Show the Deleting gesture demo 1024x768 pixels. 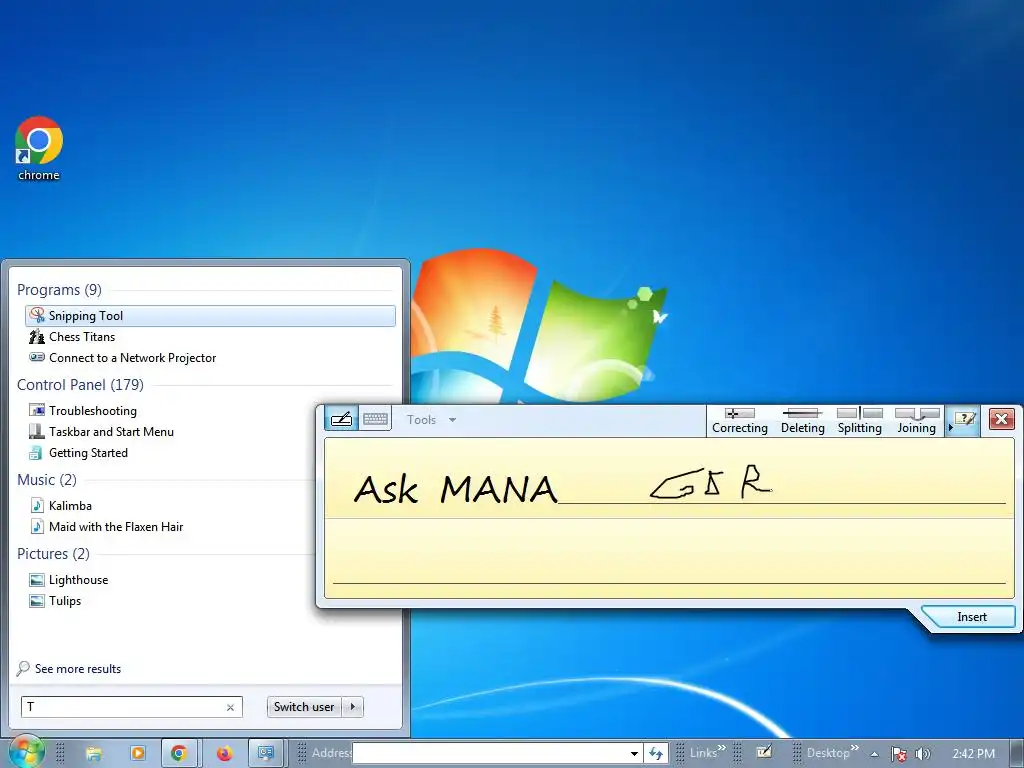803,421
